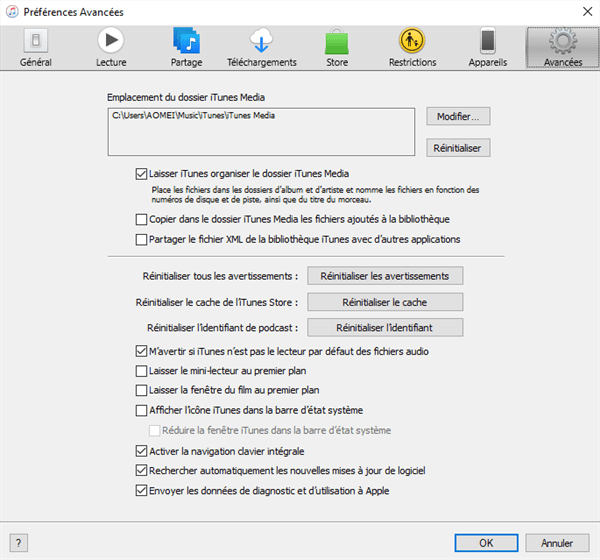The width and height of the screenshot is (600, 560).
Task: Click the Préférences Avancées window title
Action: click(x=73, y=12)
